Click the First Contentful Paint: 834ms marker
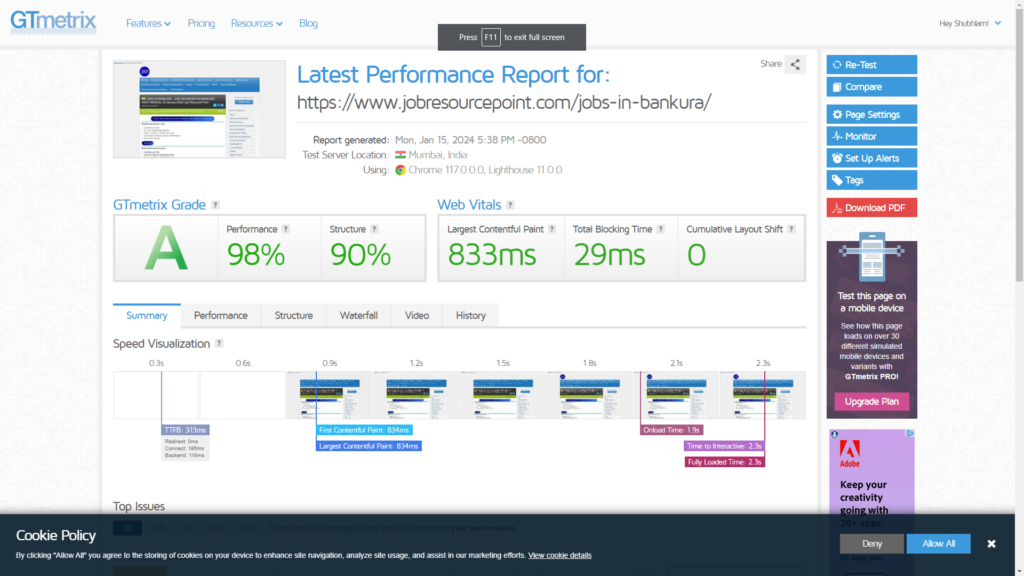Viewport: 1024px width, 576px height. (364, 430)
